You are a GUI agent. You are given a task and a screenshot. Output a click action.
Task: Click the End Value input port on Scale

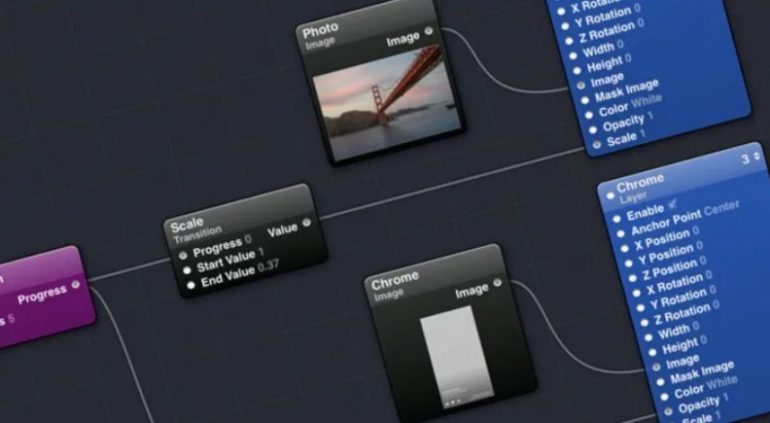point(191,285)
